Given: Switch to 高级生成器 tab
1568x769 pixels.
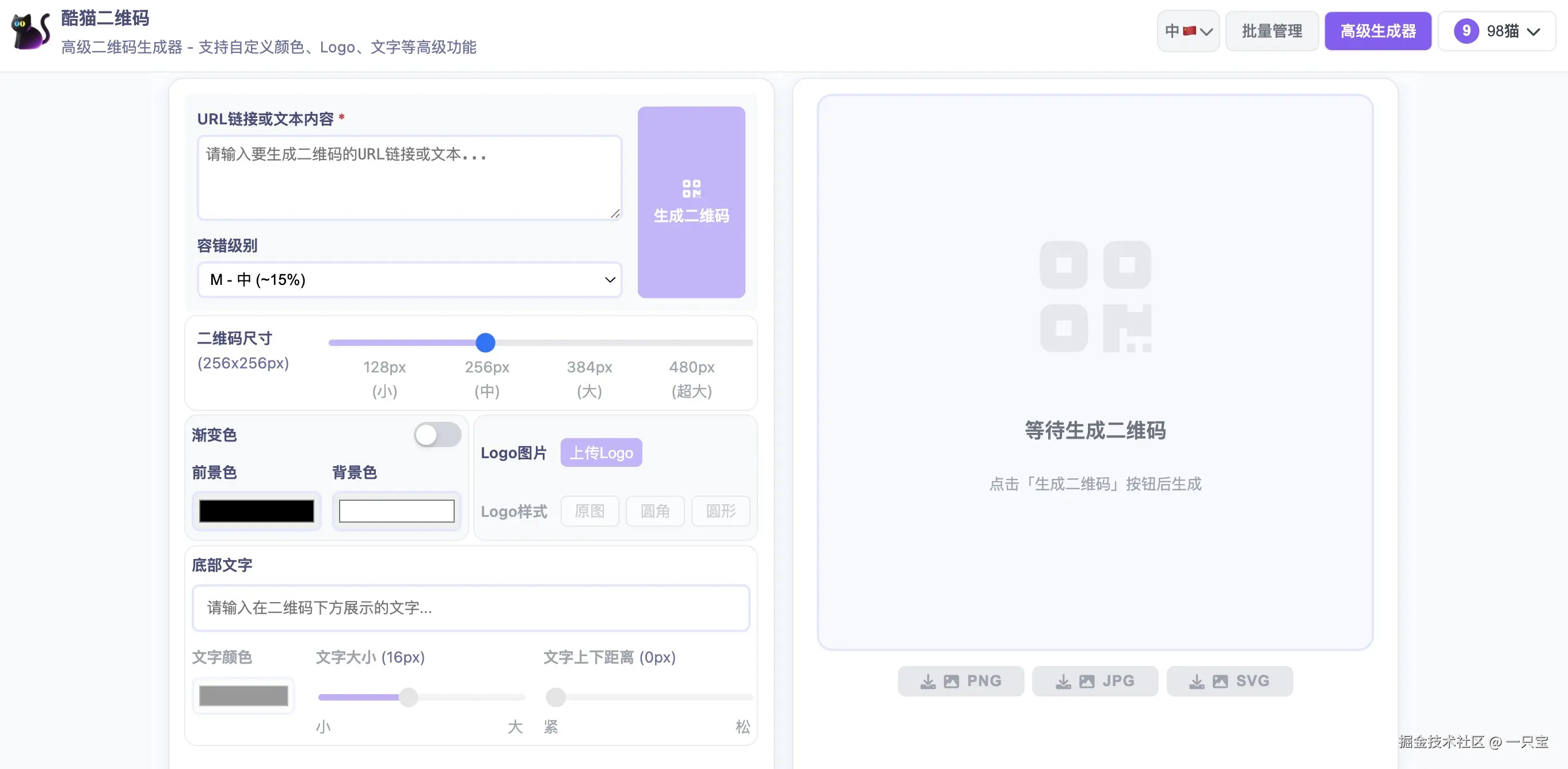Looking at the screenshot, I should tap(1377, 31).
